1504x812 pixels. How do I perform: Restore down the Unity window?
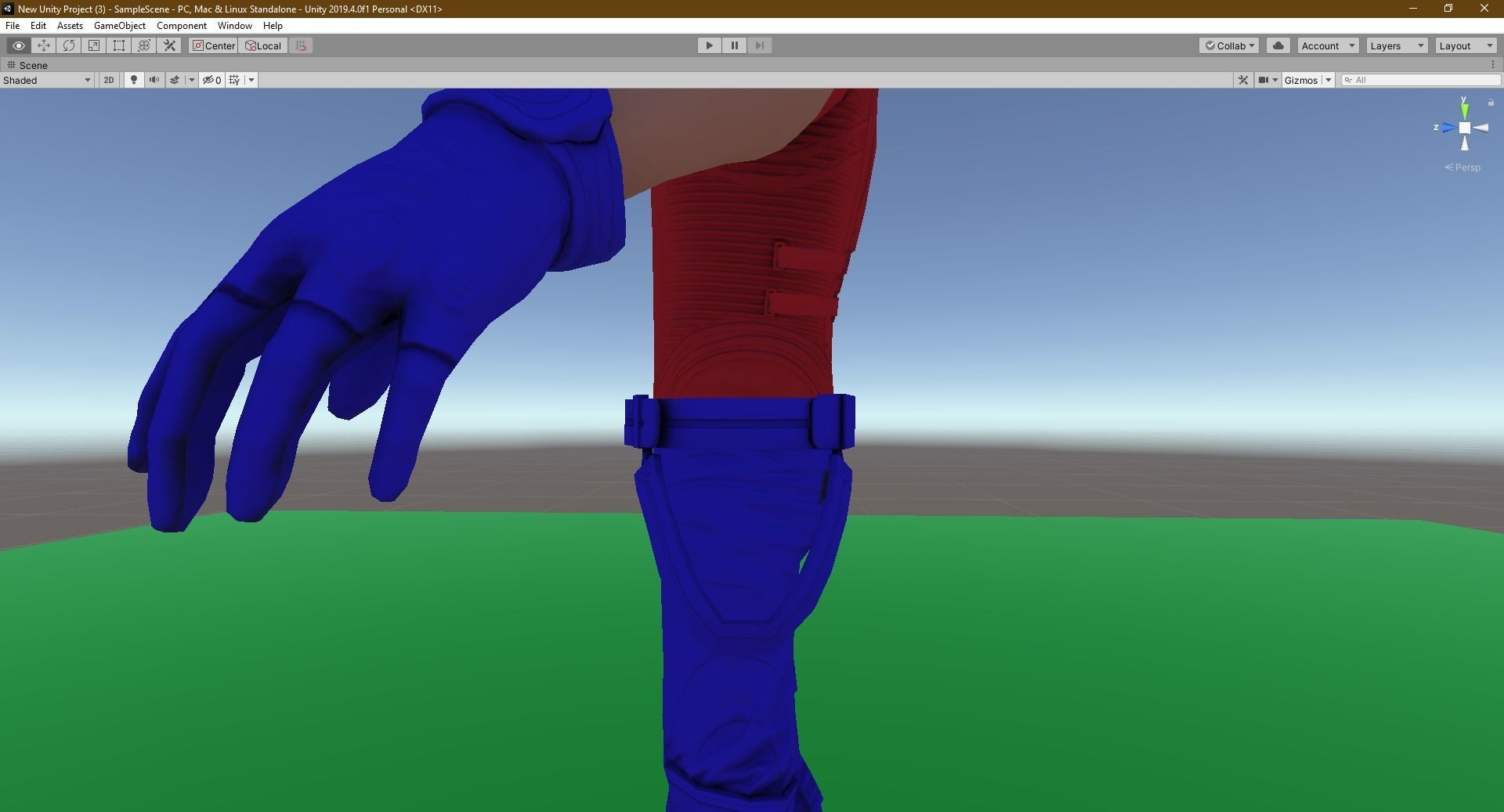pos(1448,9)
